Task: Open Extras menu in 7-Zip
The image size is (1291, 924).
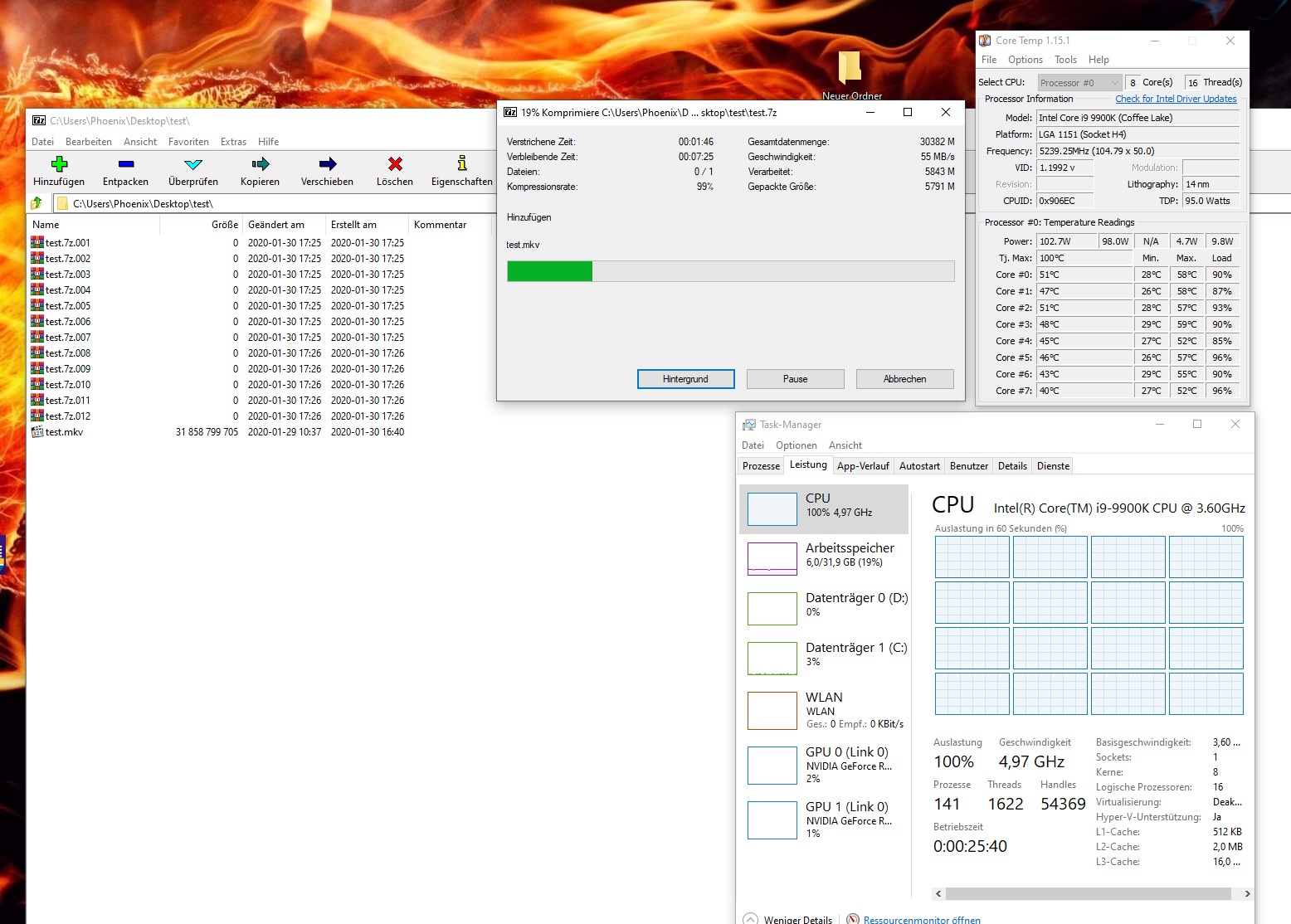Action: tap(233, 141)
